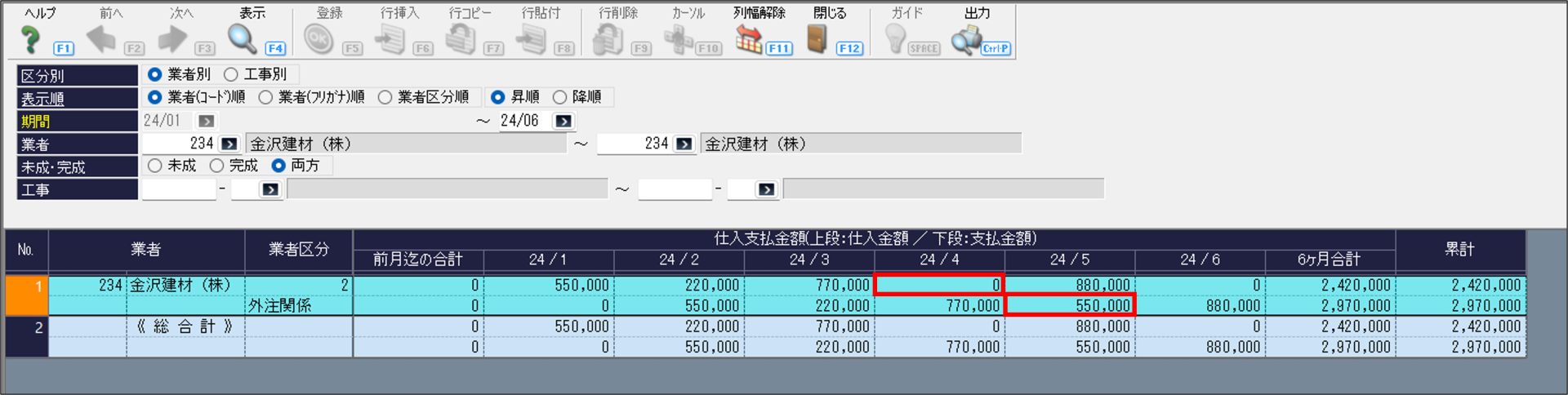This screenshot has height=395, width=1568.
Task: Open the period end 24/06 picker arrow
Action: point(563,121)
